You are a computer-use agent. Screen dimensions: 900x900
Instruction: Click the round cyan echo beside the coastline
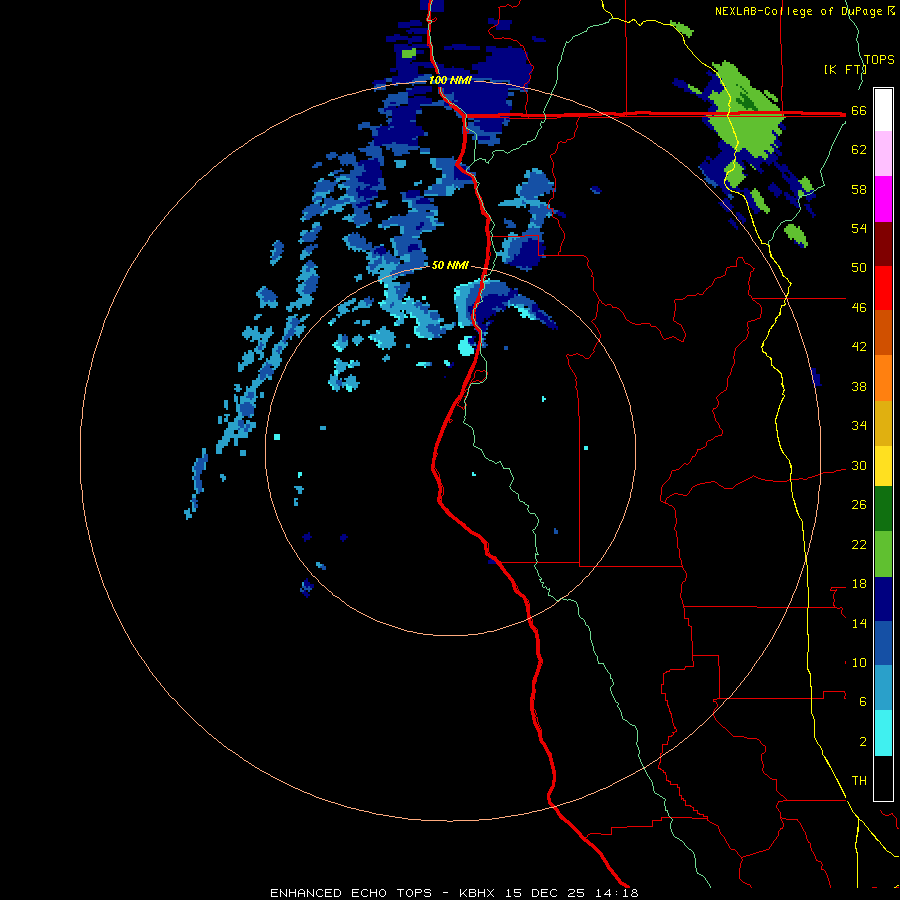(x=467, y=346)
